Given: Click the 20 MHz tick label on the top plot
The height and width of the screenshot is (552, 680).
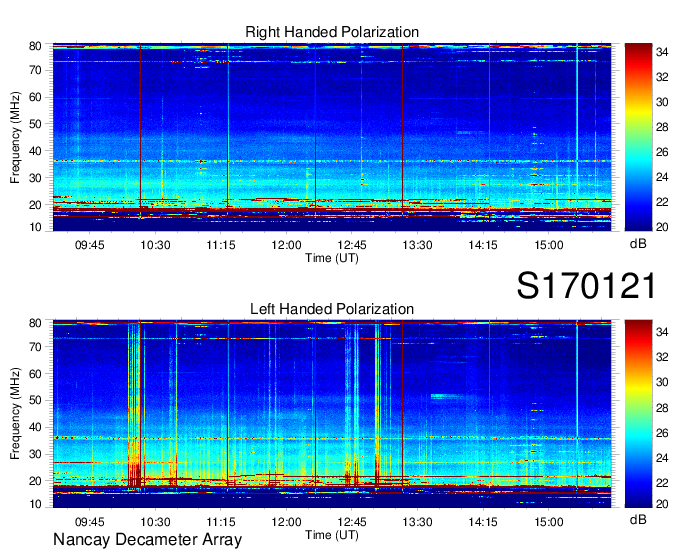Looking at the screenshot, I should coord(35,205).
